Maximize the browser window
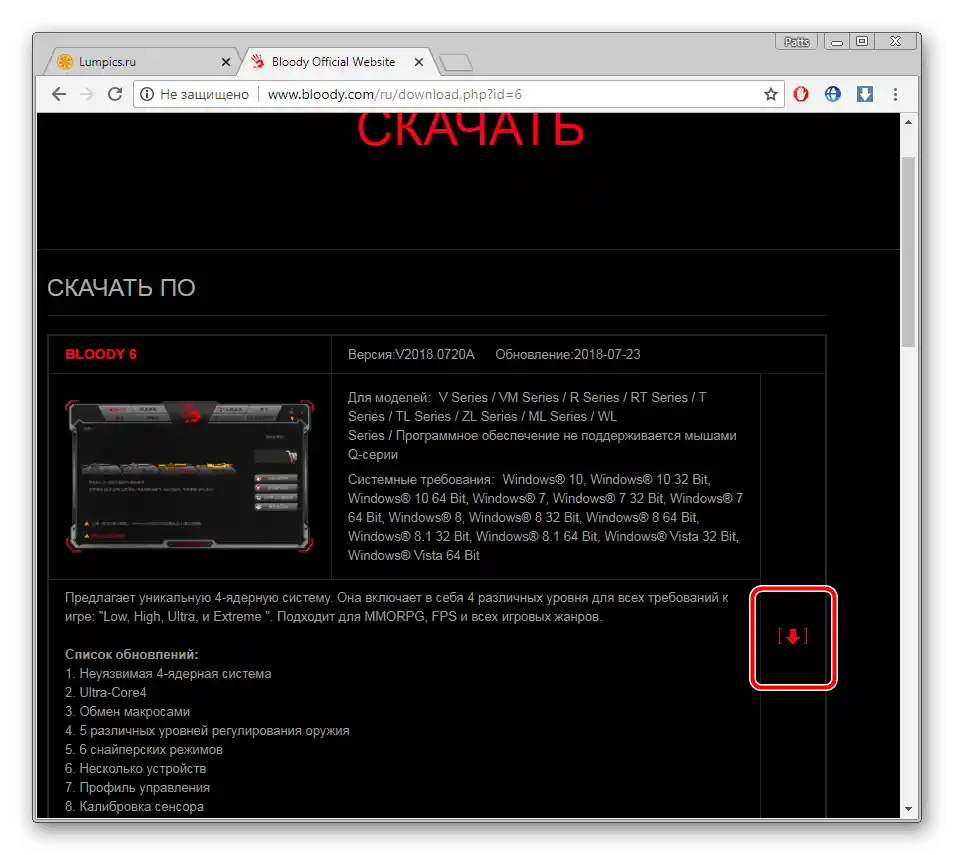Screen dimensions: 954x855 tap(862, 41)
